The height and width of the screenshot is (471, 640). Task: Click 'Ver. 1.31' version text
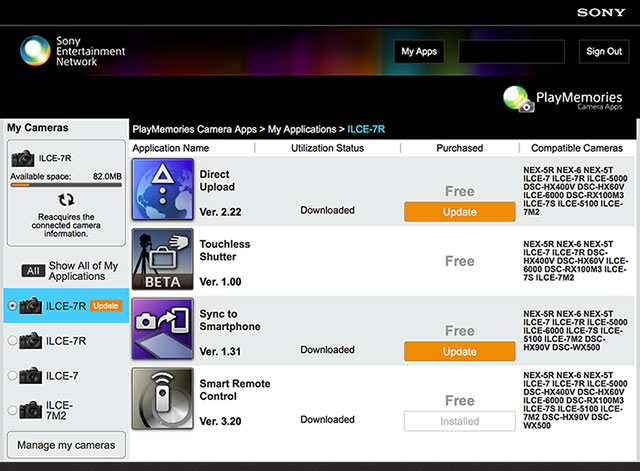[x=220, y=352]
